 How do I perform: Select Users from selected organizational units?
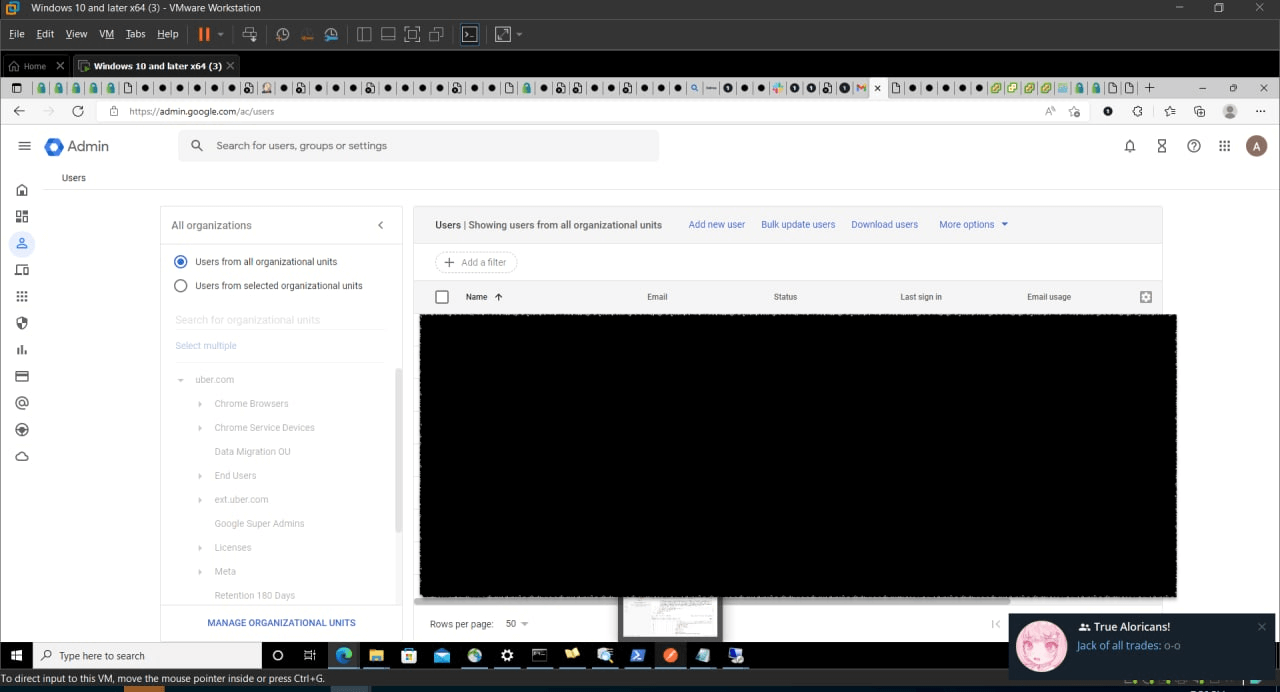point(180,286)
